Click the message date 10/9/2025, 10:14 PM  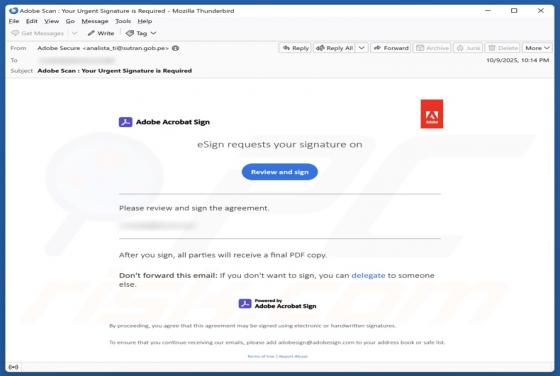(x=518, y=60)
